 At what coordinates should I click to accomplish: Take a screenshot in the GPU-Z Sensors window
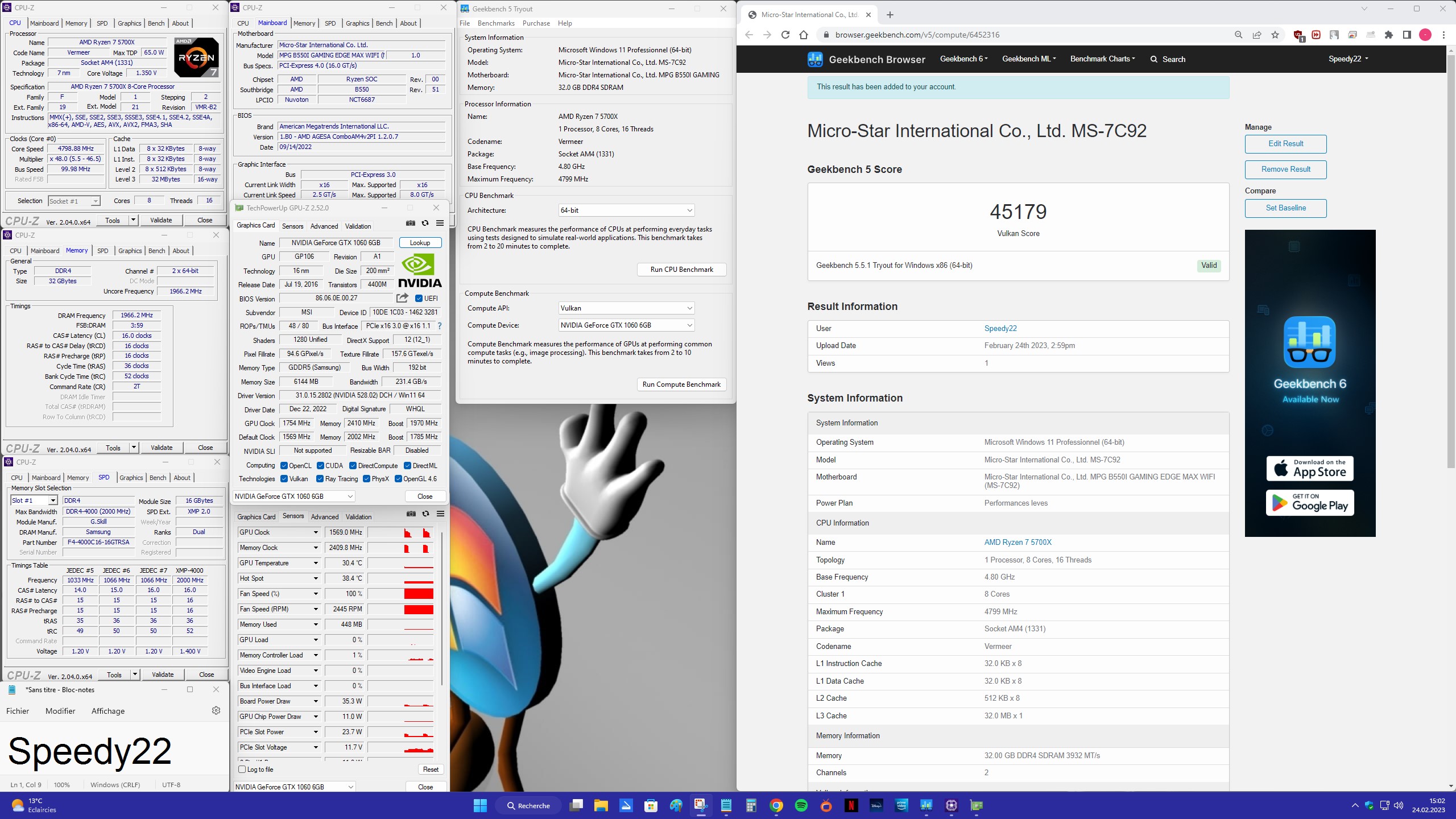tap(411, 514)
